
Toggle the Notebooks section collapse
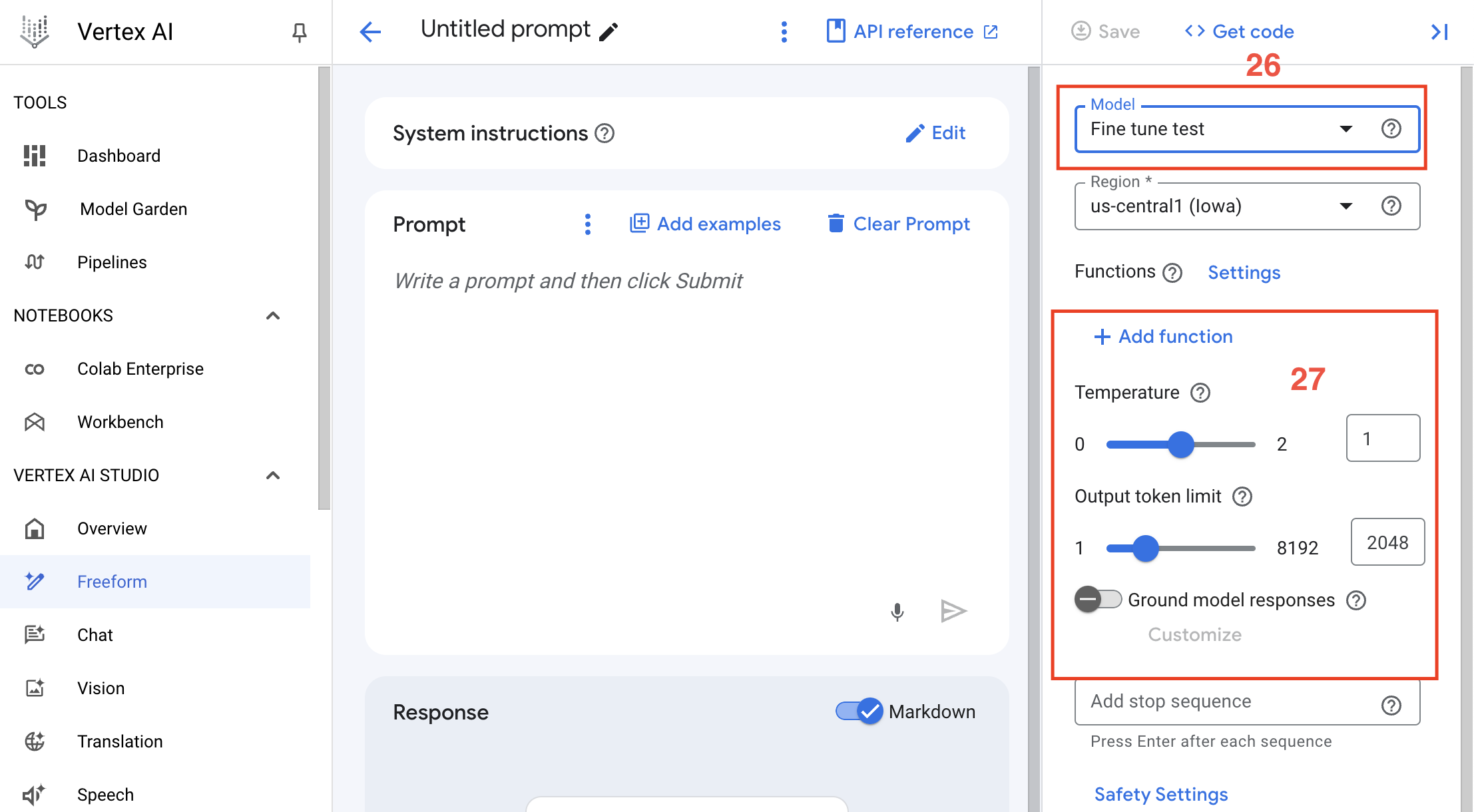277,315
